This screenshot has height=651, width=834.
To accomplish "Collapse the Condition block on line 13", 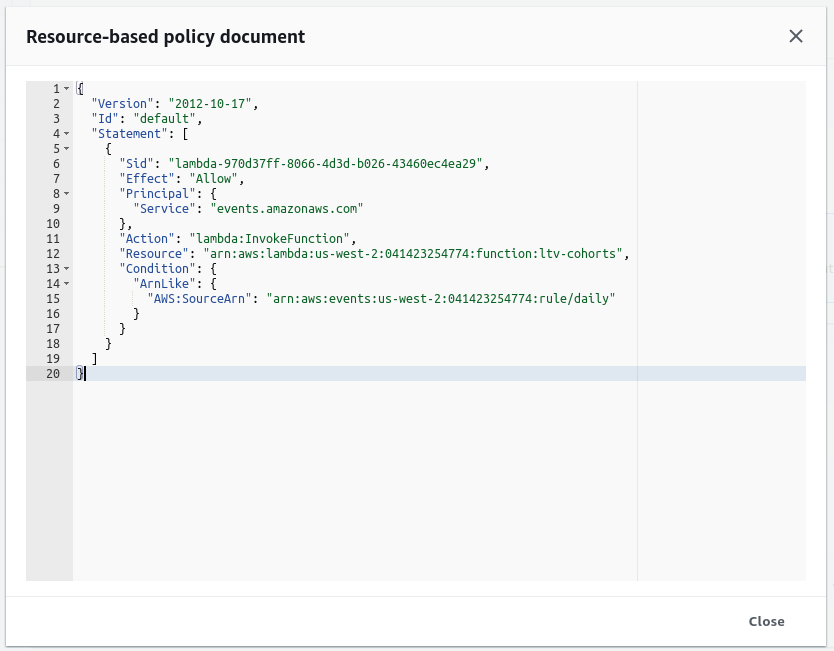I will (x=65, y=268).
